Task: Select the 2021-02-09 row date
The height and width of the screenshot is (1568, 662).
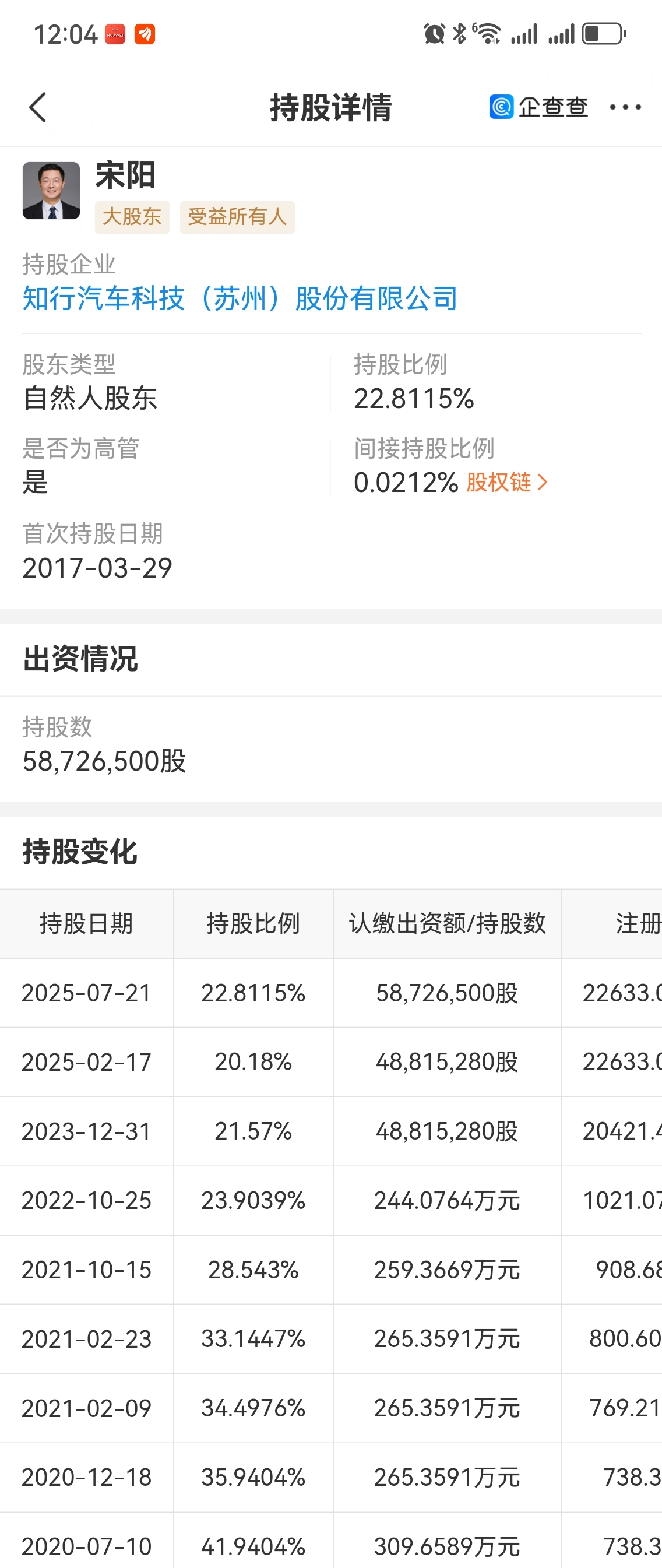Action: point(86,1408)
